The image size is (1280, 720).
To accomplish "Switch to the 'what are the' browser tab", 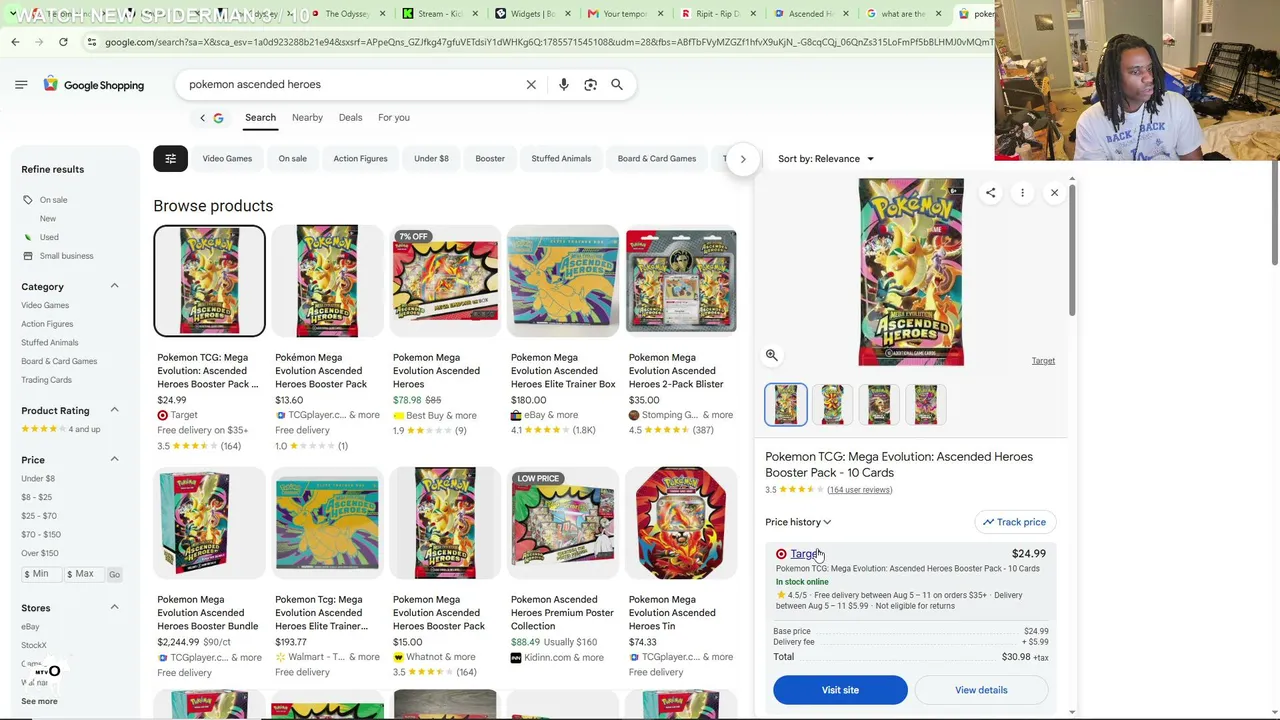I will pos(906,14).
